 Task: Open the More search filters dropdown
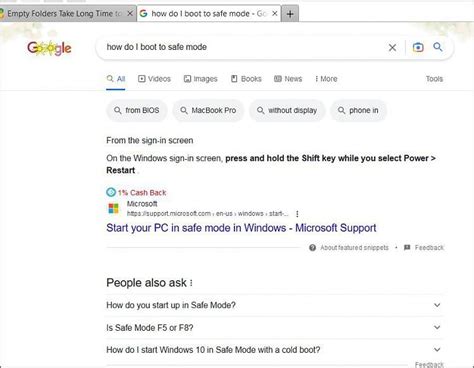(x=326, y=79)
